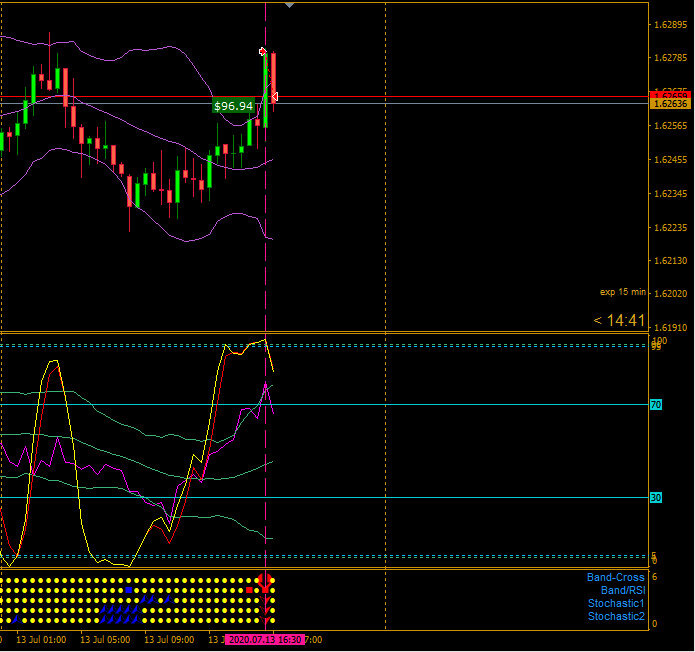Click the red square signal left of the crosshair
The height and width of the screenshot is (652, 695).
point(249,590)
